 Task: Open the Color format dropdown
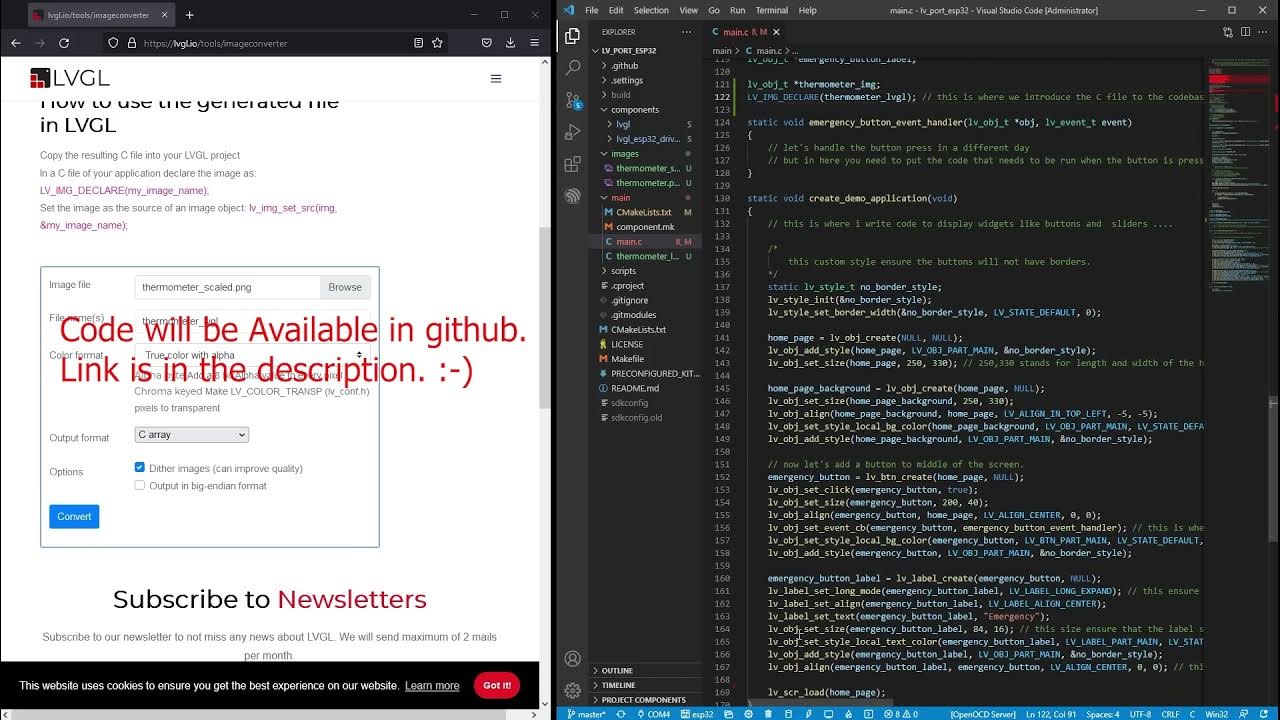coord(253,355)
